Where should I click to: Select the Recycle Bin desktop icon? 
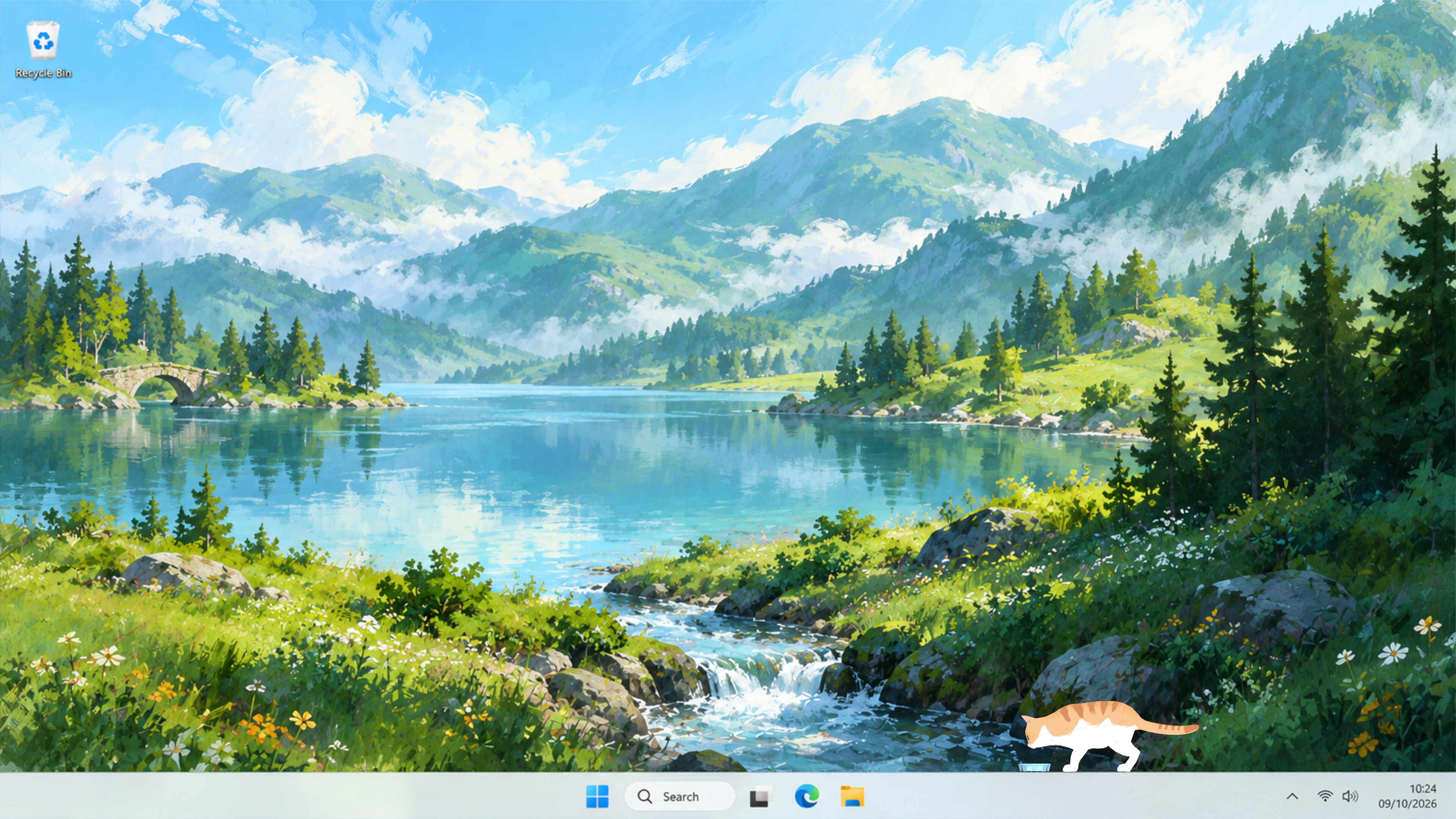[43, 50]
